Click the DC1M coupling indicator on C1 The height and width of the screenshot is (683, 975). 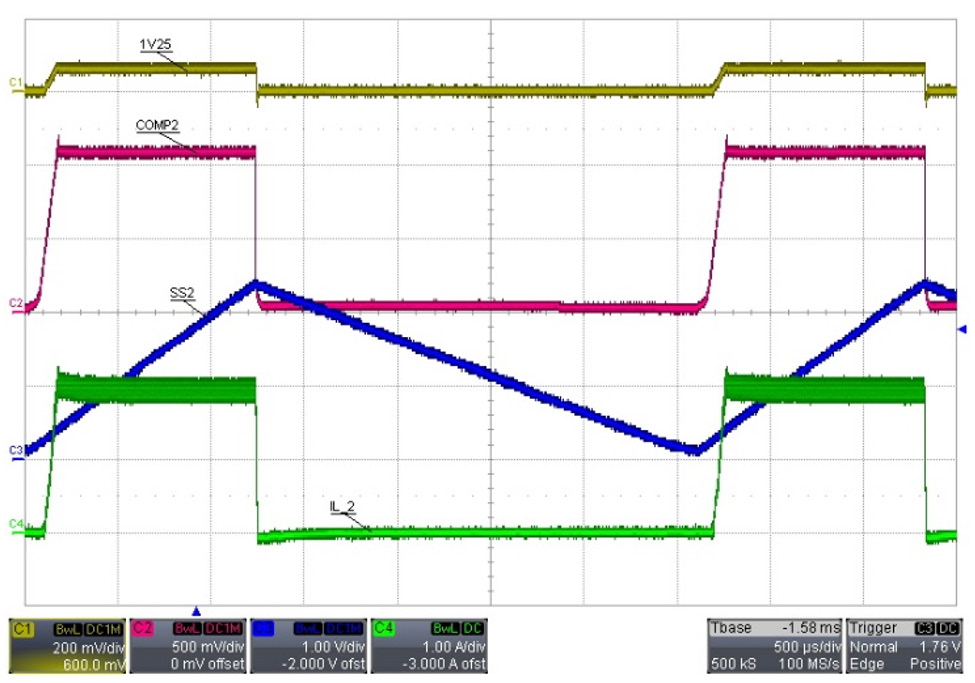click(107, 628)
